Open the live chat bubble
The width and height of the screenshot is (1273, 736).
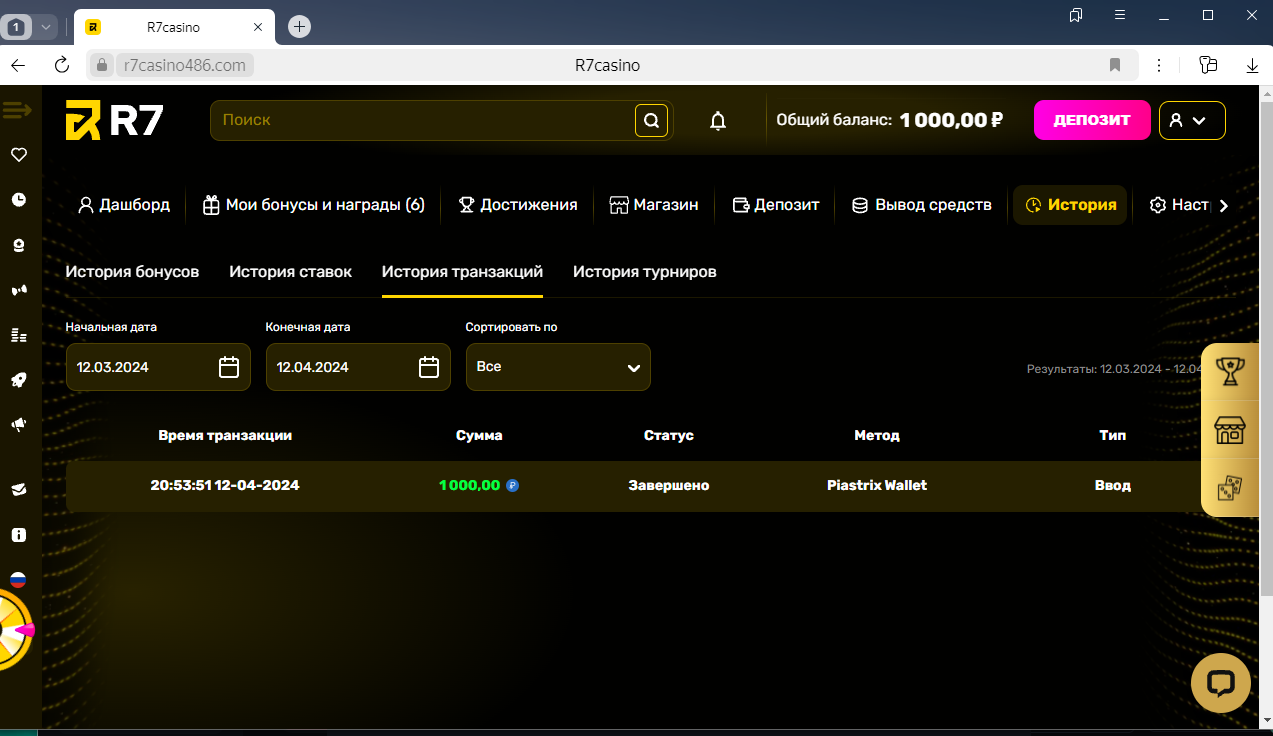[x=1220, y=683]
